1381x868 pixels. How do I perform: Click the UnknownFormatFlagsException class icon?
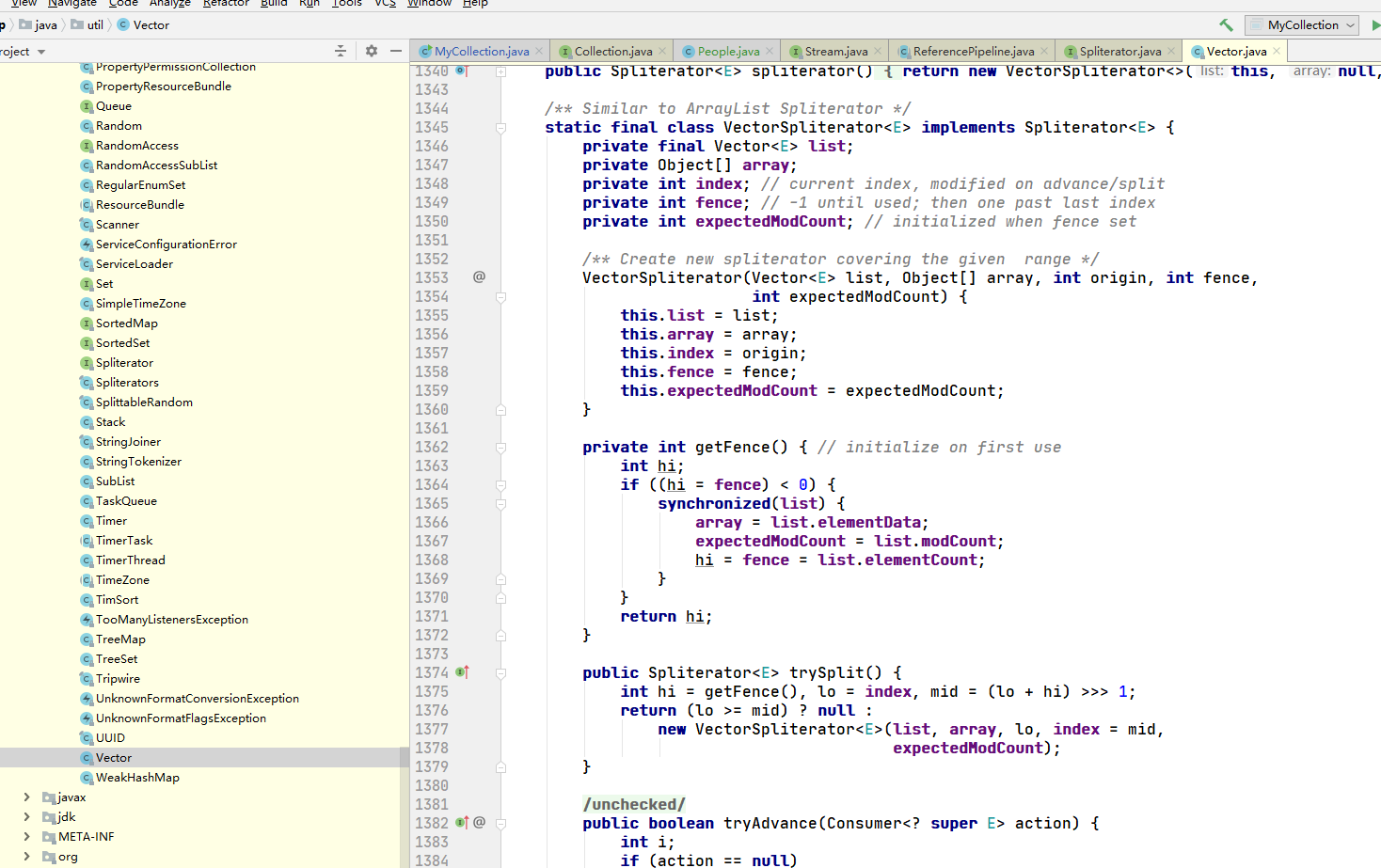tap(87, 718)
